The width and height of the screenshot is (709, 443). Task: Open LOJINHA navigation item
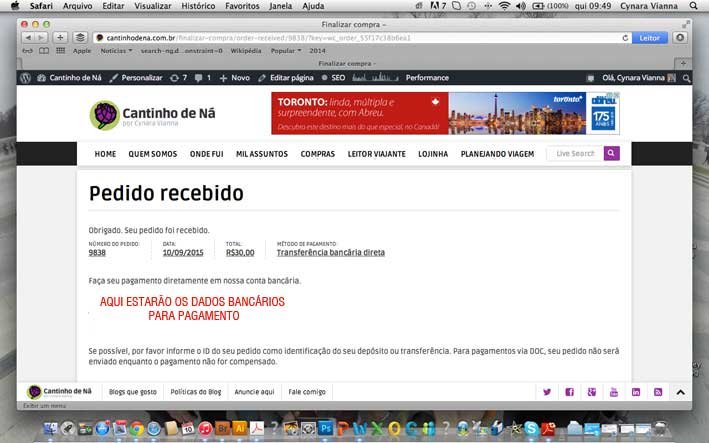433,154
